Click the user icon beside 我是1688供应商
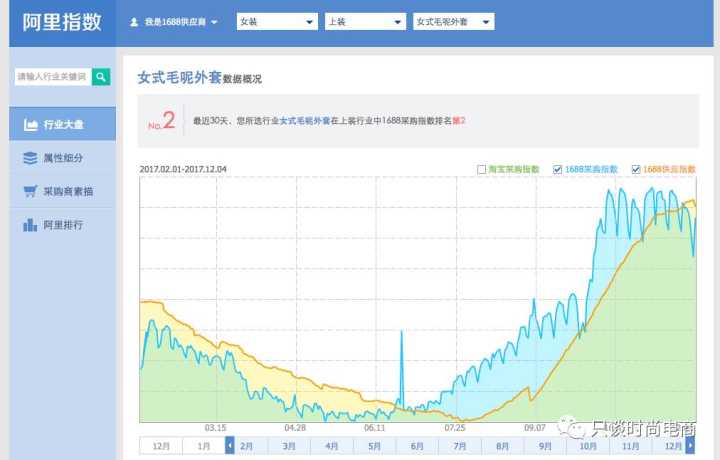 [135, 21]
